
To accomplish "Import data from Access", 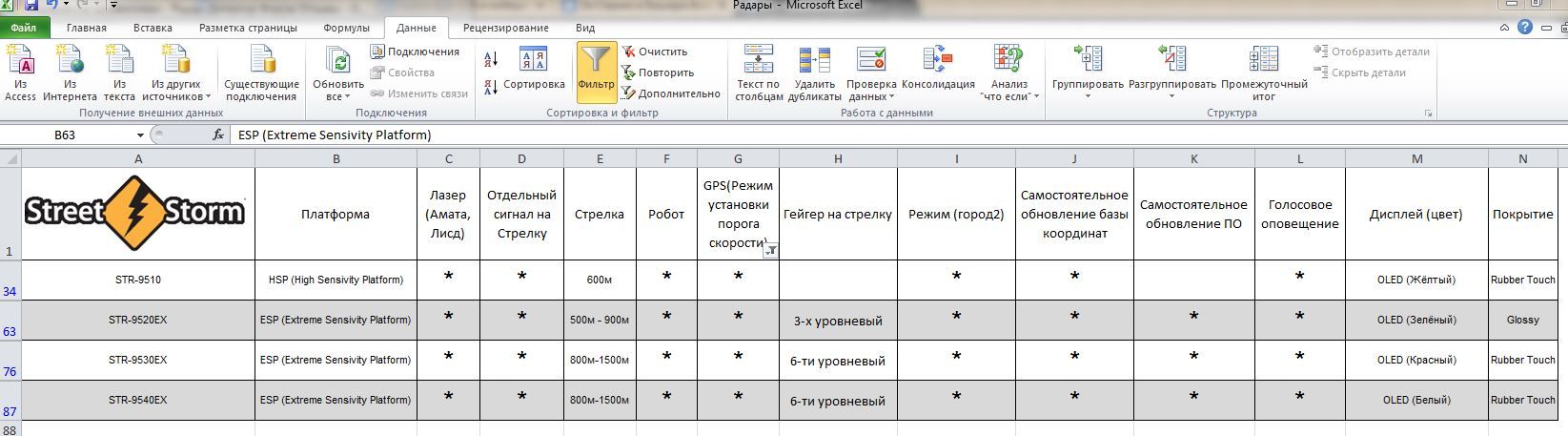I will [20, 73].
